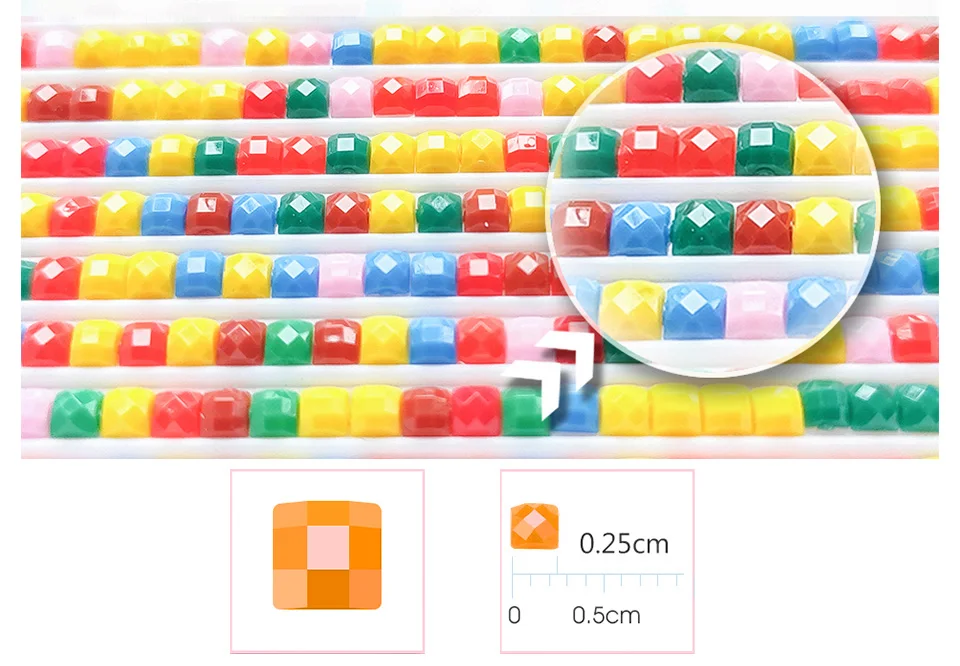This screenshot has width=960, height=666.
Task: Select the large orange square diamond illustration
Action: click(x=327, y=555)
